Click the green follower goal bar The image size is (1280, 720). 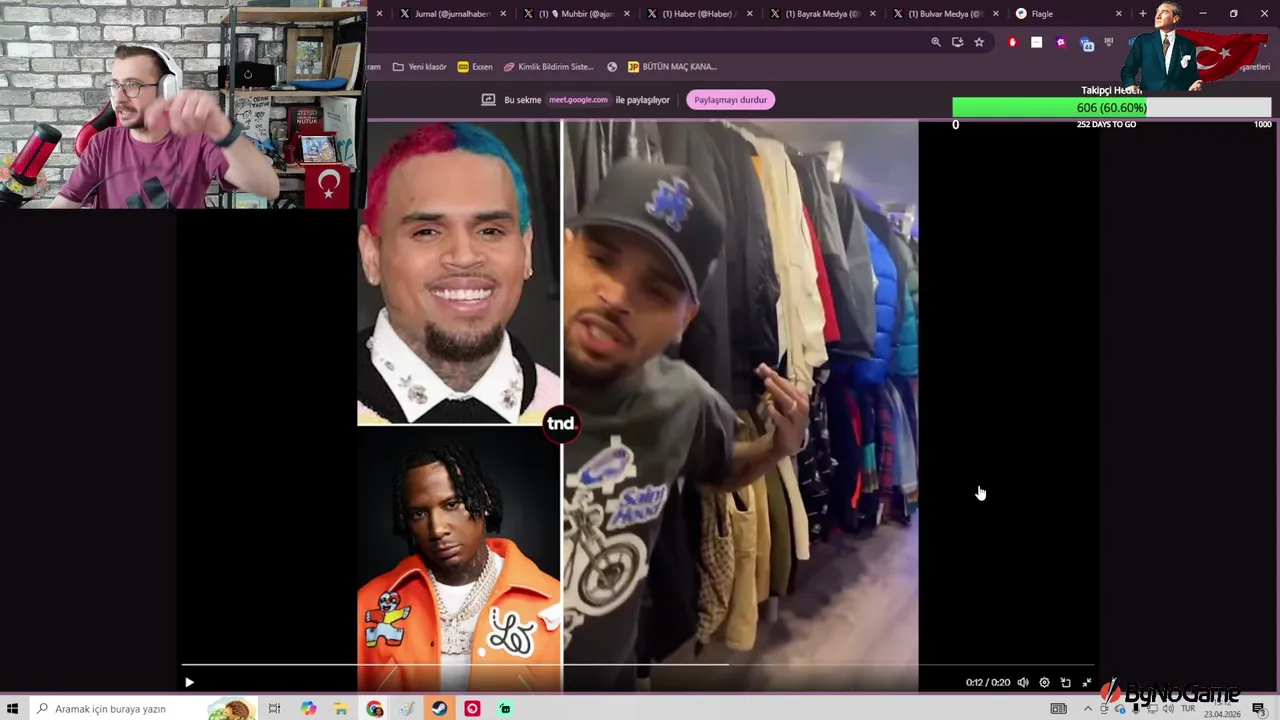coord(1111,107)
